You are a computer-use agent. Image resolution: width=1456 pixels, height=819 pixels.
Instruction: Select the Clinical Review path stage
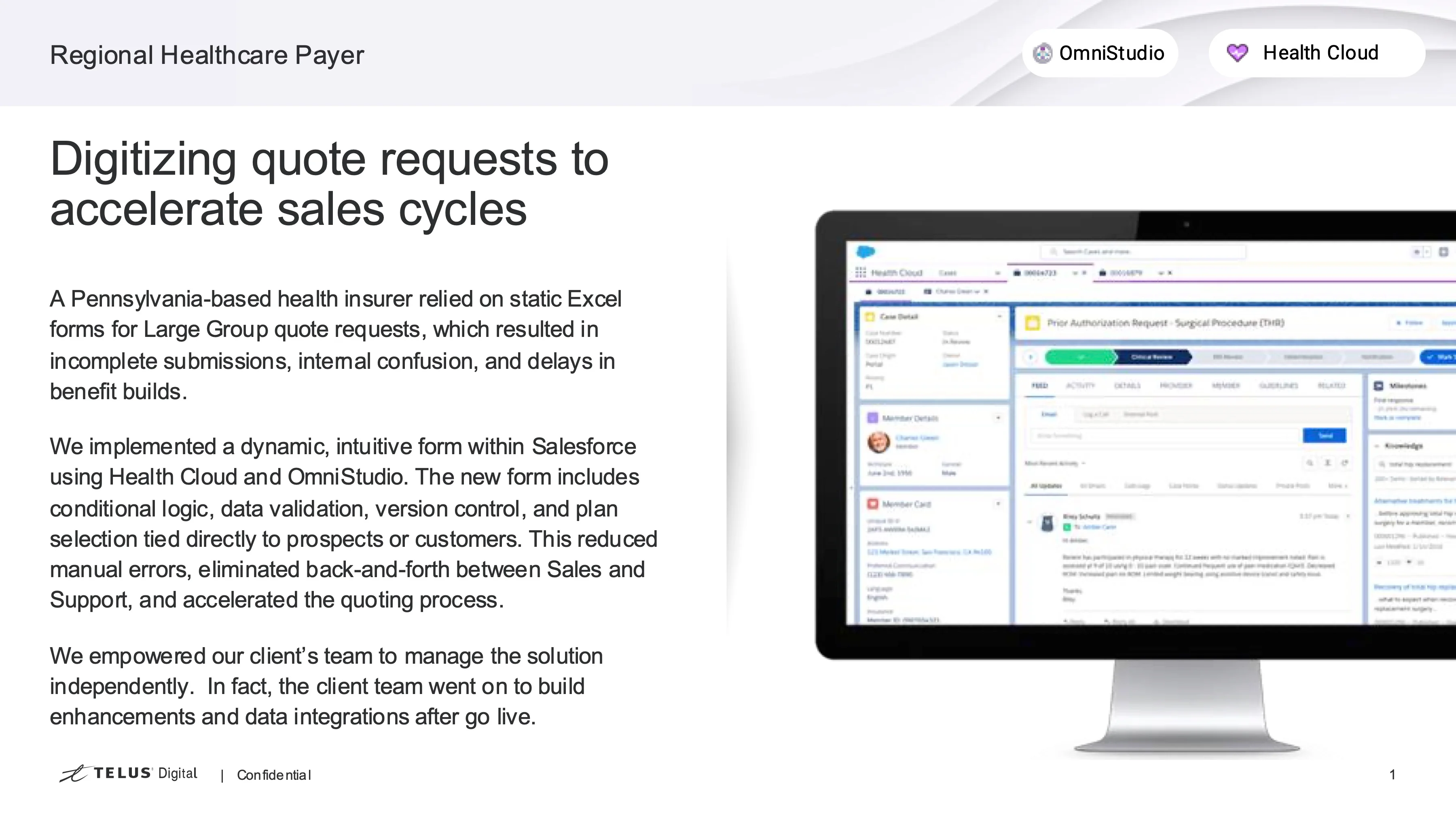[x=1152, y=357]
